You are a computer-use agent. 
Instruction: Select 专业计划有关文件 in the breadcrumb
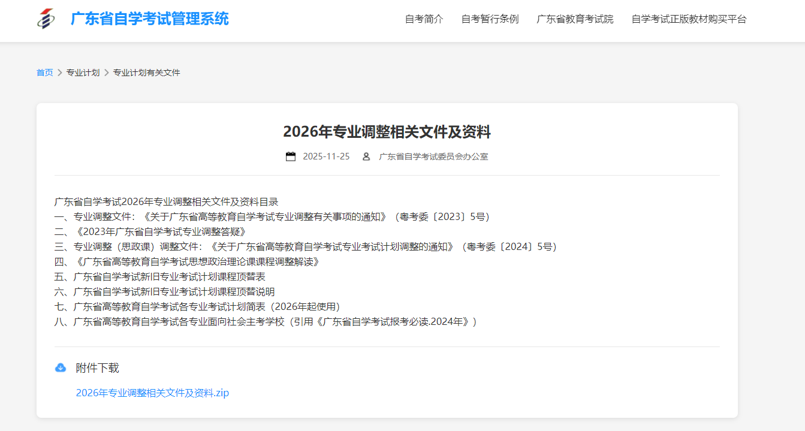coord(146,73)
